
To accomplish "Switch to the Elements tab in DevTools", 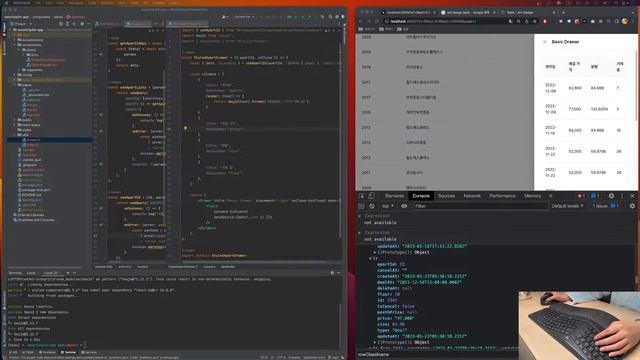I will [394, 196].
